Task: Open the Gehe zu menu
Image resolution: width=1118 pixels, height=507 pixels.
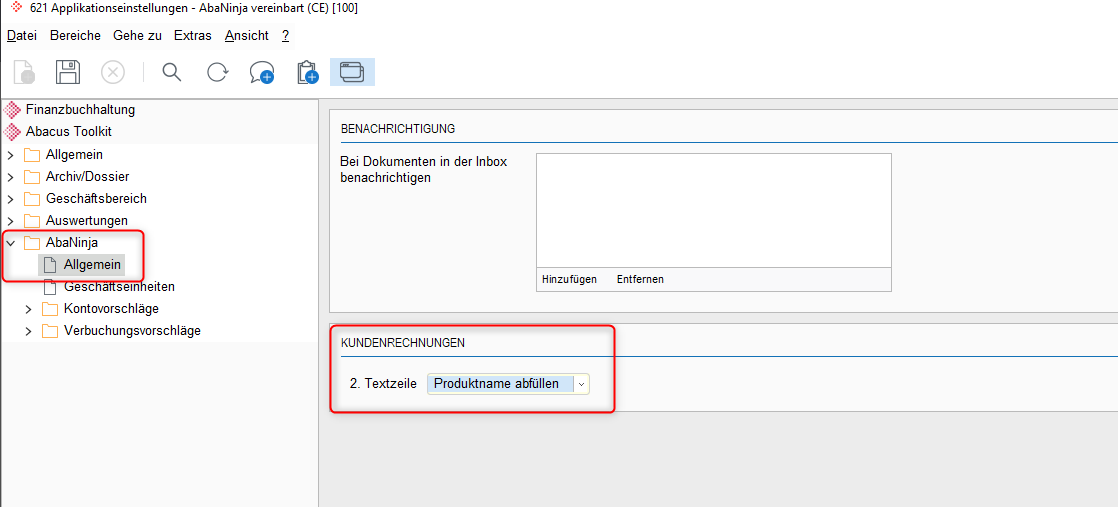Action: click(x=137, y=36)
